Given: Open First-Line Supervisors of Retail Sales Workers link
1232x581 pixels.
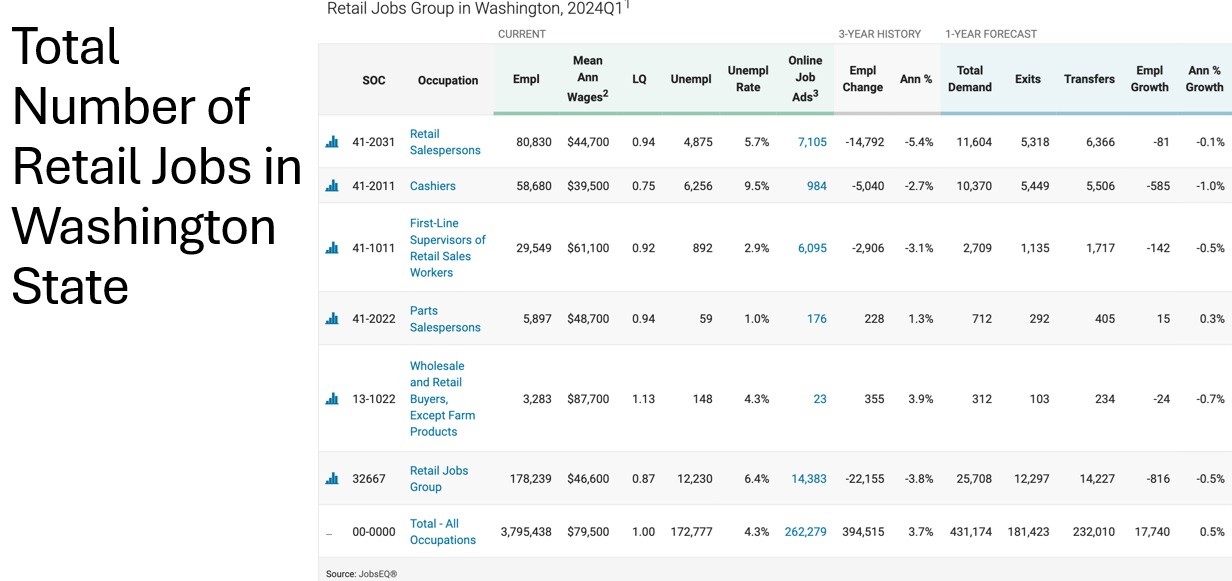Looking at the screenshot, I should 448,248.
